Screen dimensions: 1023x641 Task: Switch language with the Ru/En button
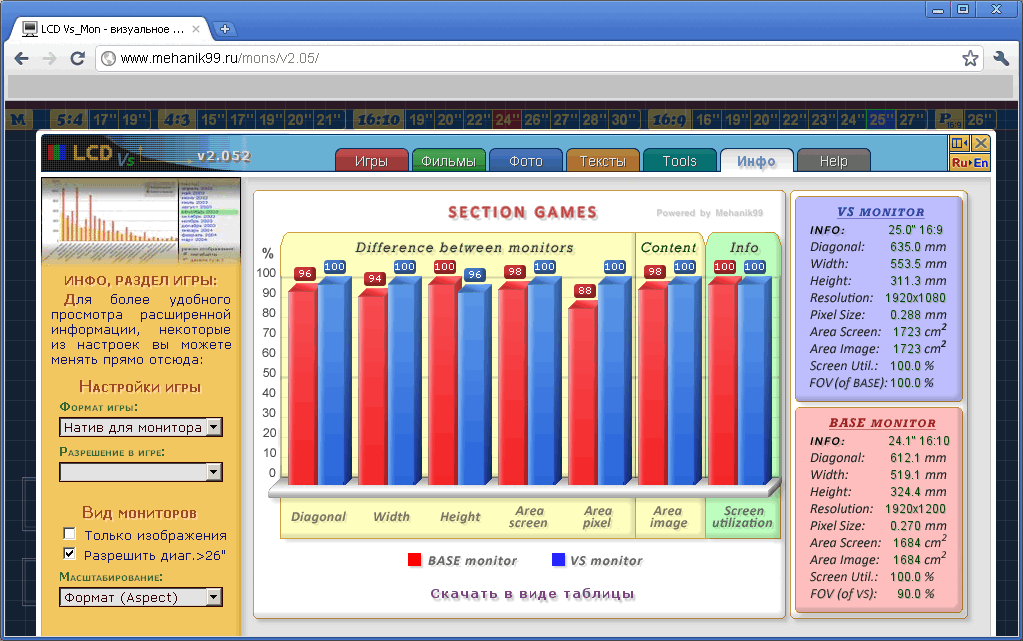pos(970,163)
